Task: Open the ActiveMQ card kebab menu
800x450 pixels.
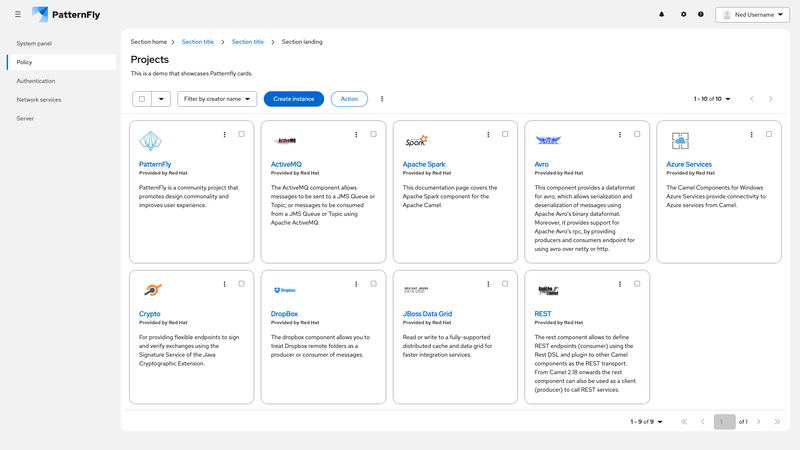Action: tap(356, 135)
